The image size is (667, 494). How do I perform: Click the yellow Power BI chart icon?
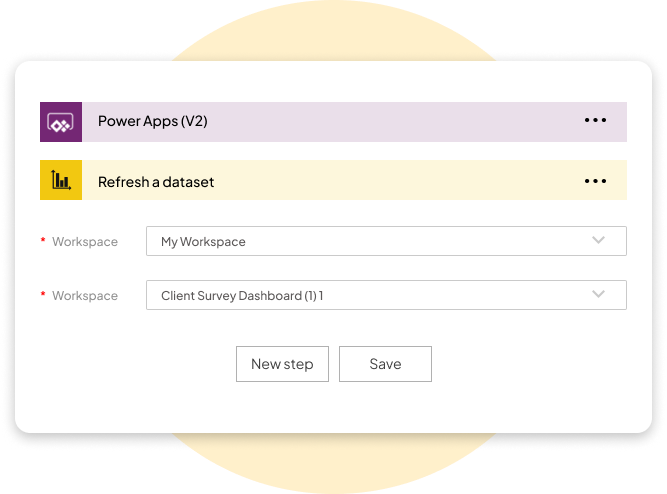pos(61,181)
